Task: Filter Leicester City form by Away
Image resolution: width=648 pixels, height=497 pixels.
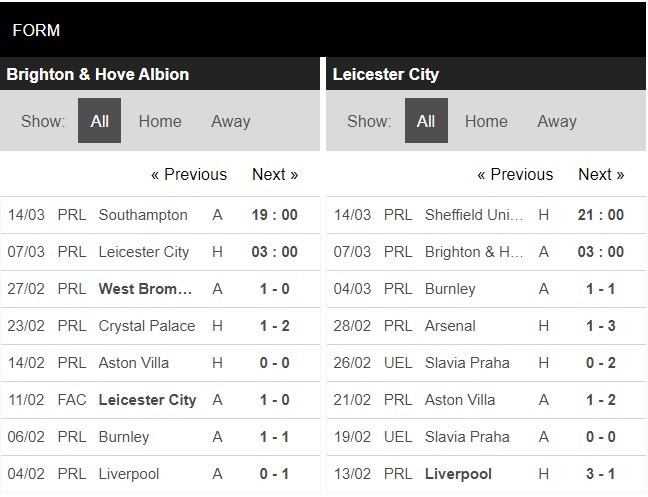Action: (557, 121)
